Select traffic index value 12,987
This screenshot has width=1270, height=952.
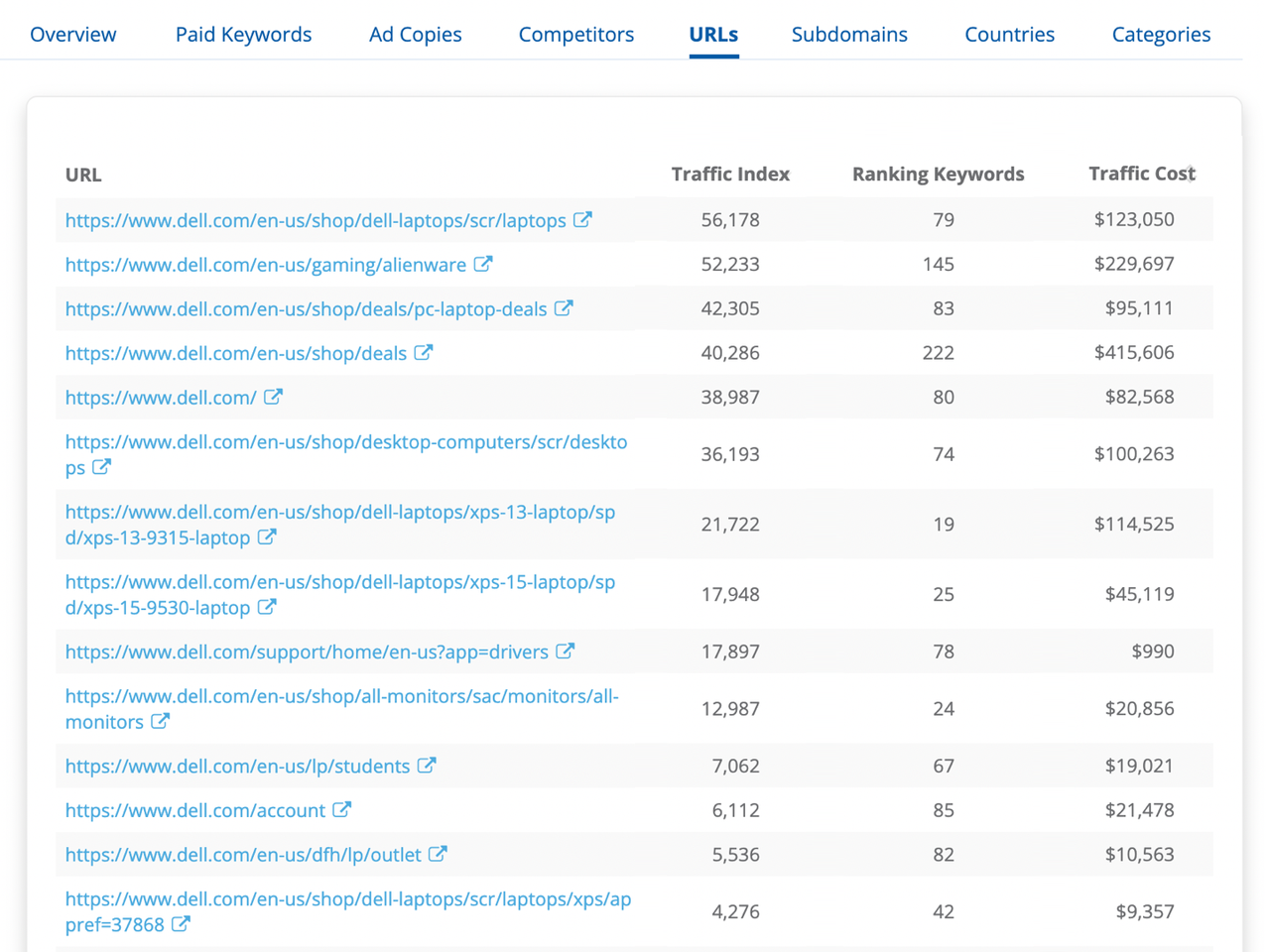730,709
